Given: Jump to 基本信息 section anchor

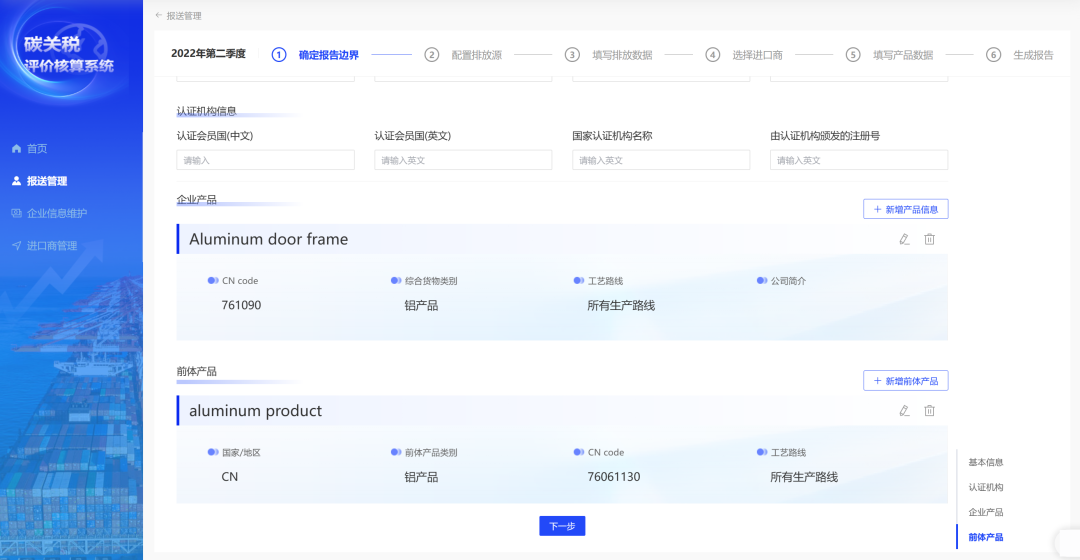Looking at the screenshot, I should click(986, 462).
